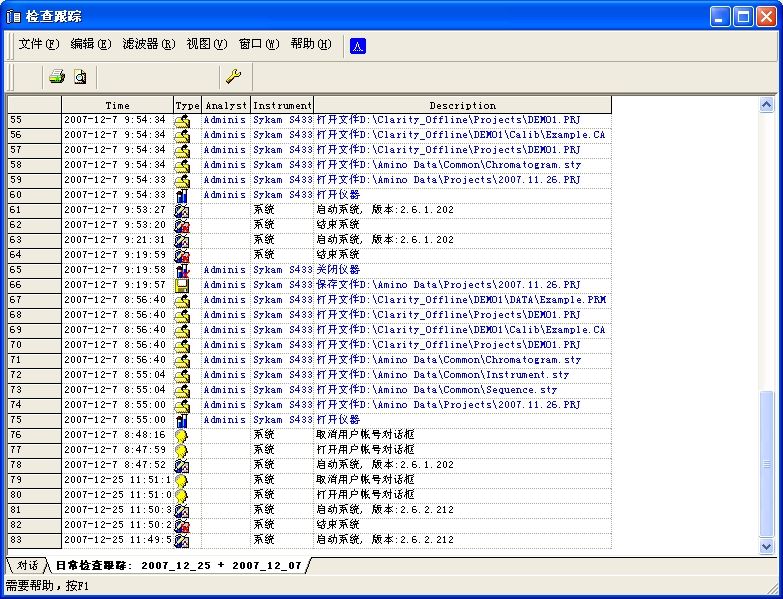The height and width of the screenshot is (599, 783).
Task: Open the 视图 (View) menu
Action: [206, 44]
